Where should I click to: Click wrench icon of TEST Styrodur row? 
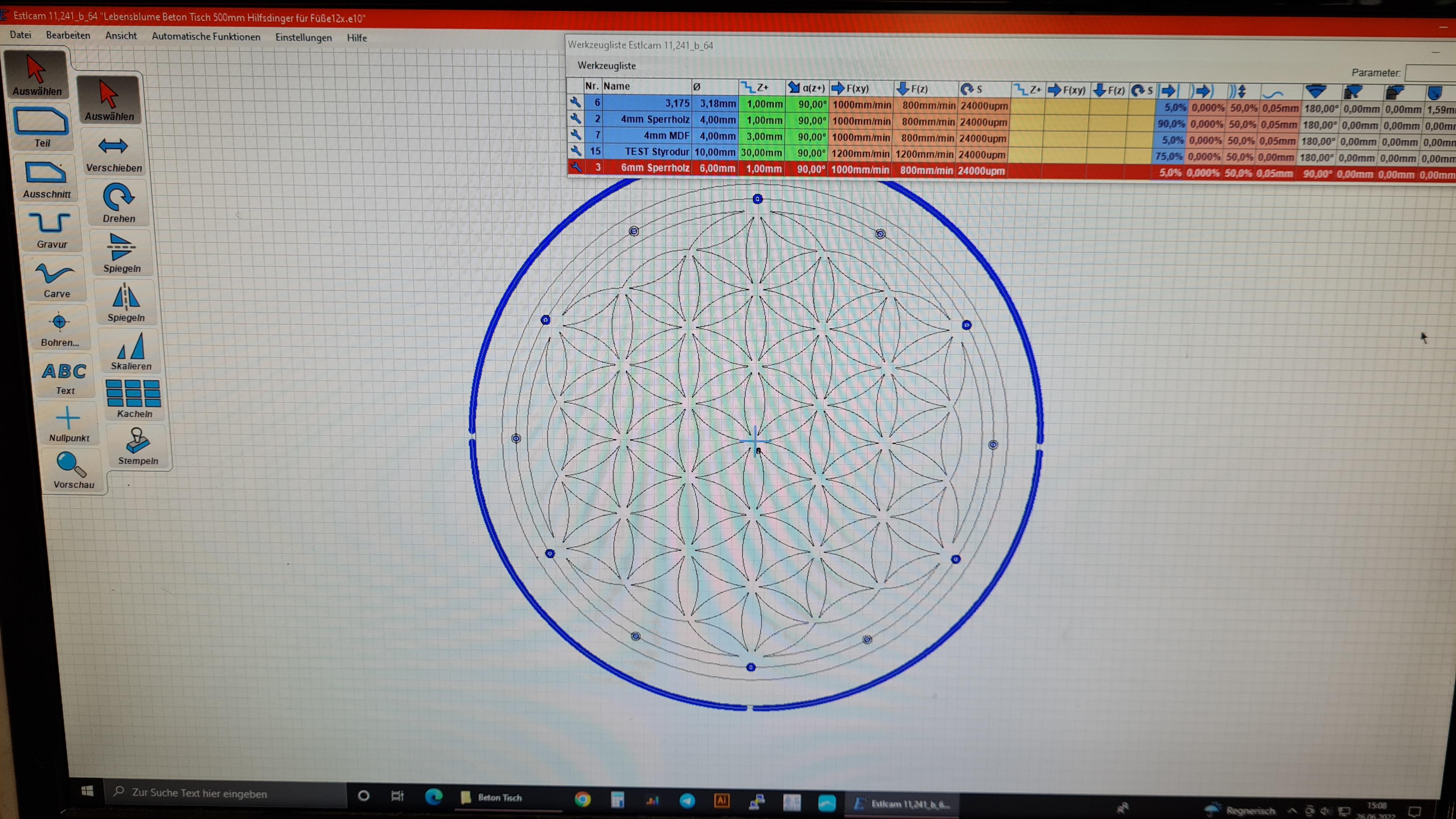(575, 151)
